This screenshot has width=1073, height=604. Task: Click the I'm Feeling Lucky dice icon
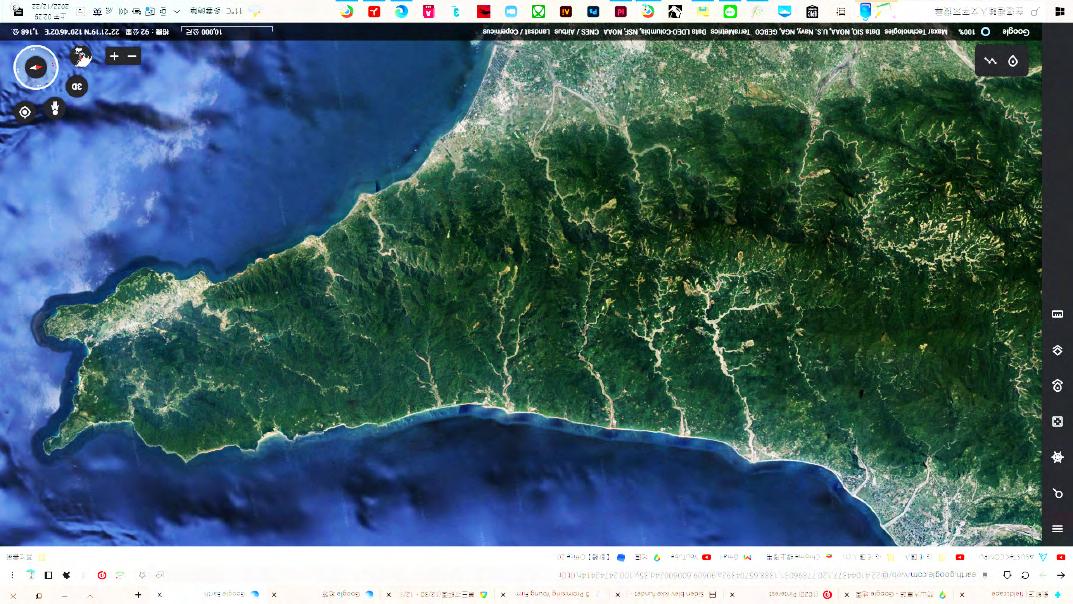tap(1057, 421)
